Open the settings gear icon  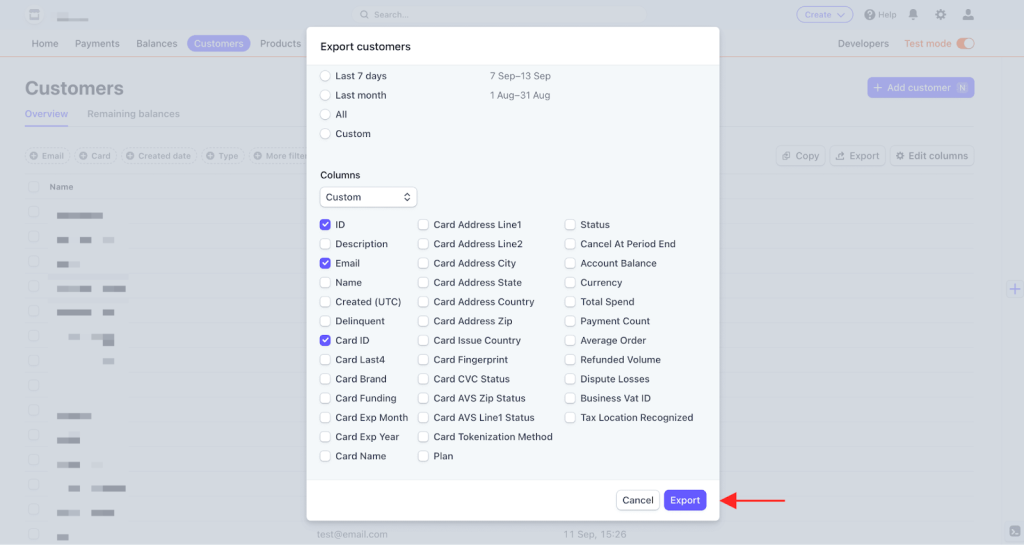pyautogui.click(x=940, y=15)
